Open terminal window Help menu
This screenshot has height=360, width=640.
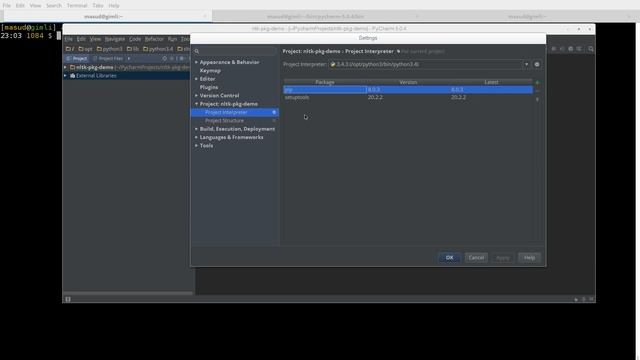point(114,6)
